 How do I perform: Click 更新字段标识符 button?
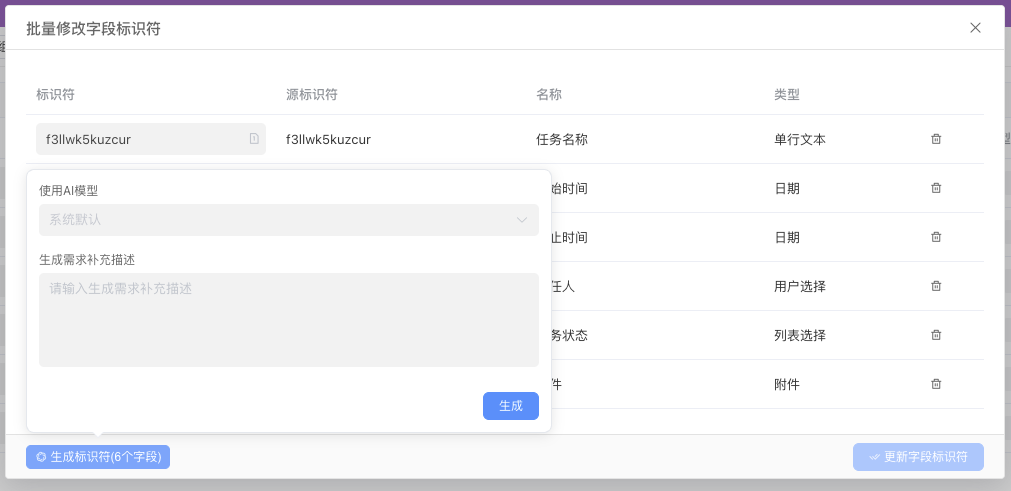(918, 457)
